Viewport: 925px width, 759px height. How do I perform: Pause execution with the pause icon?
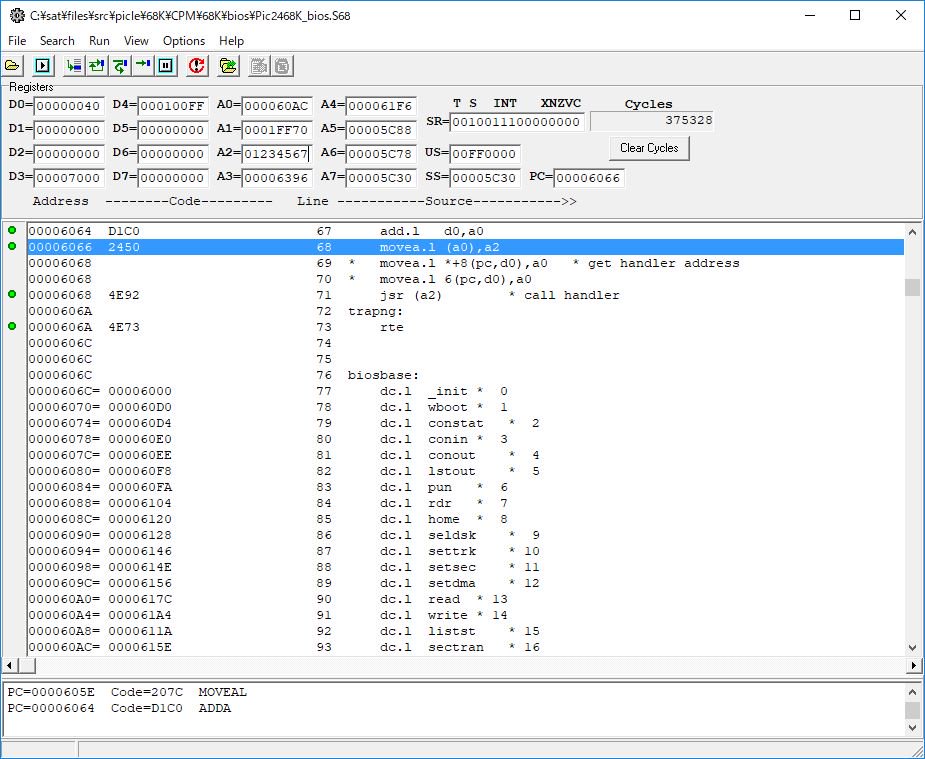166,65
